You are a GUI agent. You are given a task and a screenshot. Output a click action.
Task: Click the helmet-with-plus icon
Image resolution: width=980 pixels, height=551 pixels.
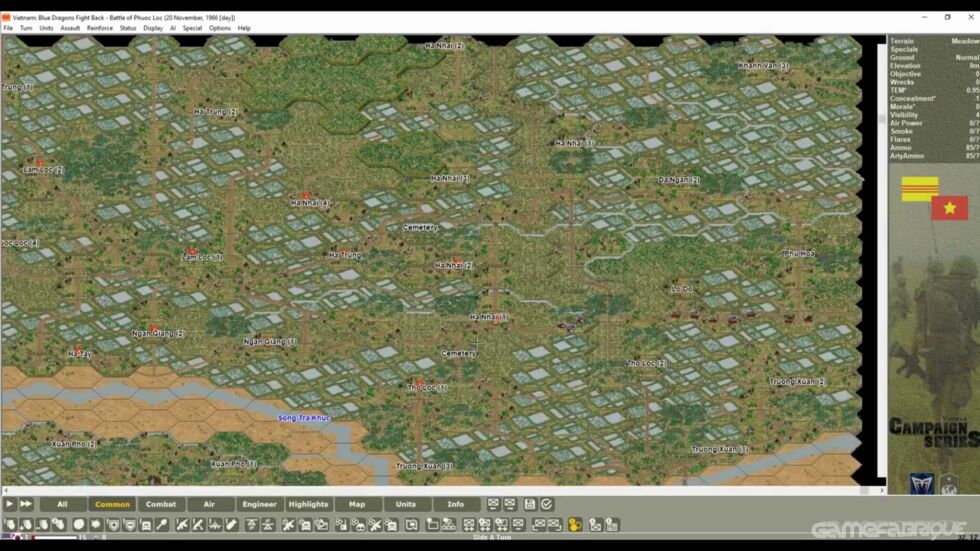coord(26,525)
